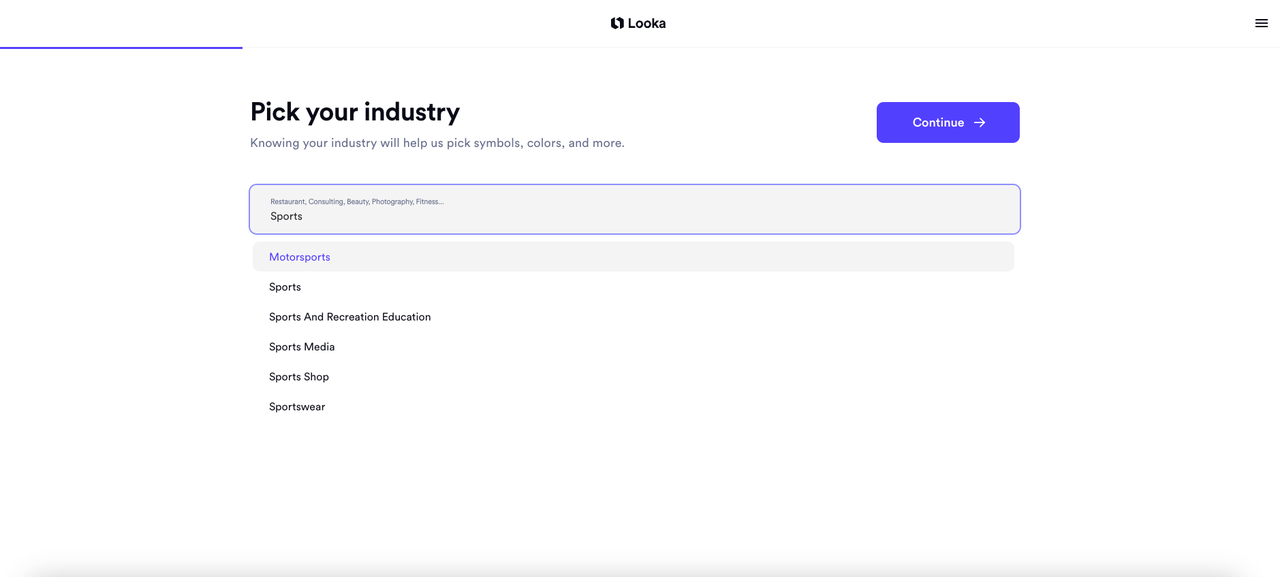The height and width of the screenshot is (577, 1280).
Task: Click empty right end of the Motorsports row
Action: tap(900, 257)
